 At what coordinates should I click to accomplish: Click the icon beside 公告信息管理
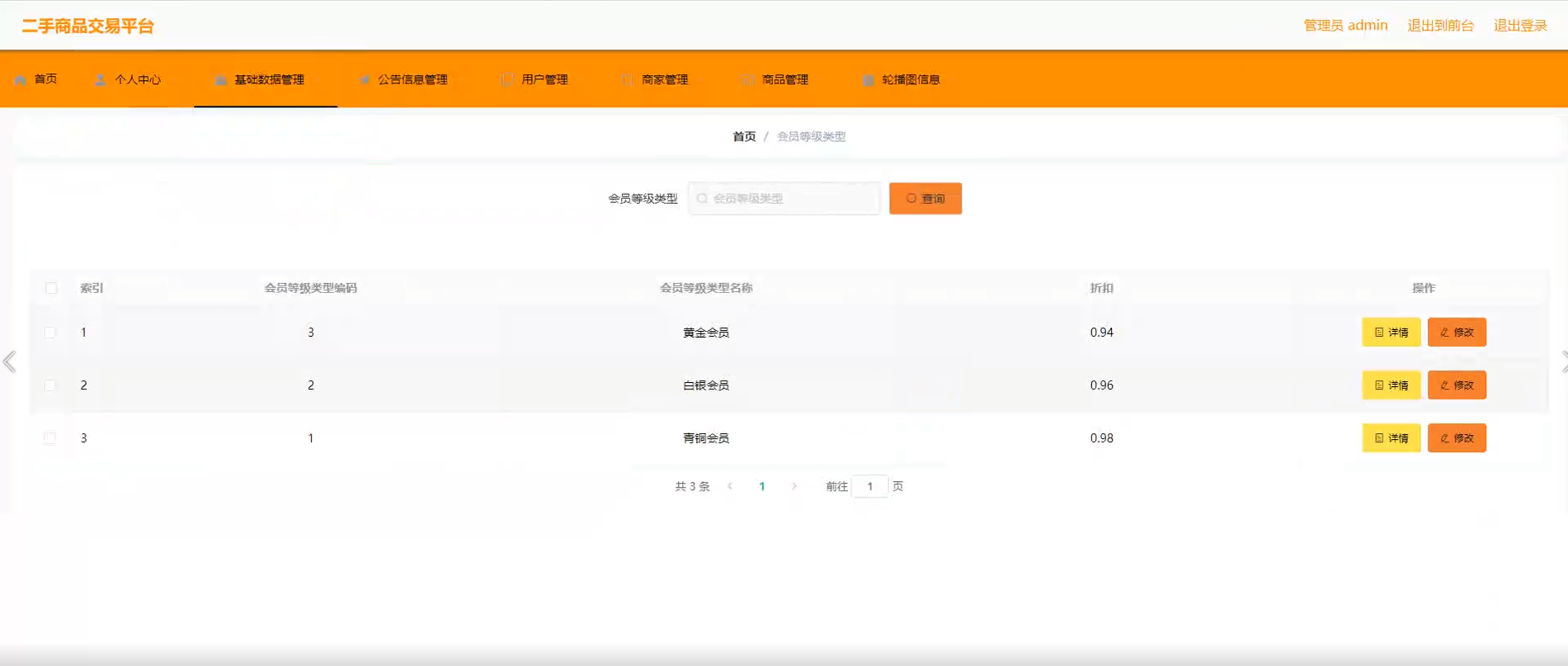(365, 80)
